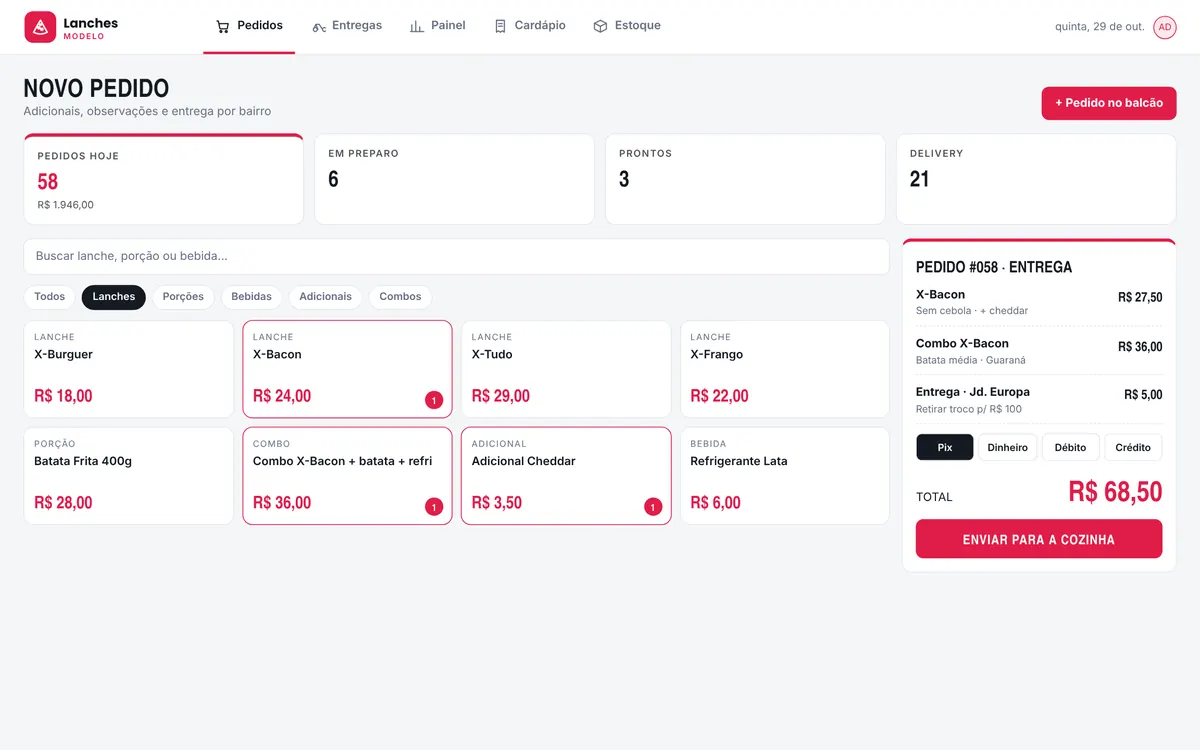Select Dinheiro as payment method

(x=1008, y=447)
